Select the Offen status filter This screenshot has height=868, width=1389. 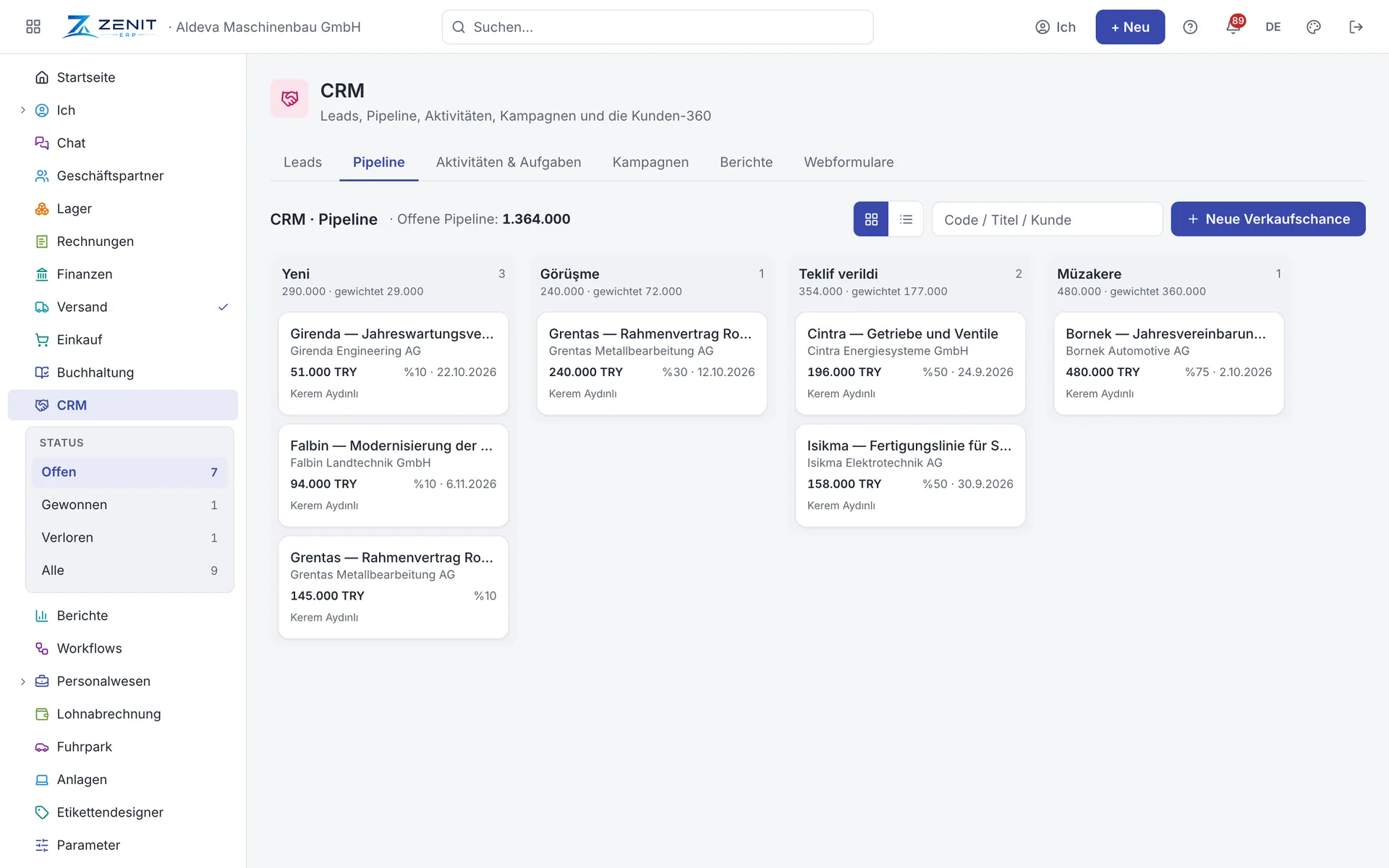point(129,472)
